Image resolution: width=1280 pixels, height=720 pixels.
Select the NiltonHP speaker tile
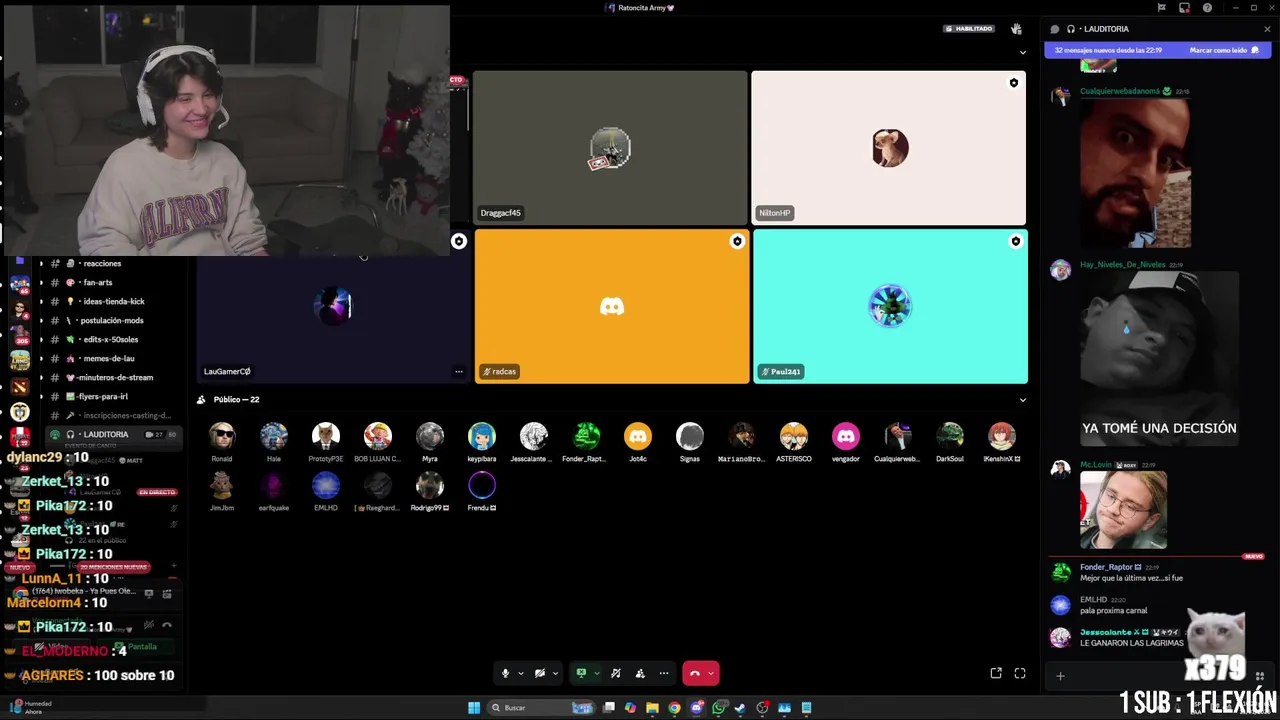(x=889, y=148)
